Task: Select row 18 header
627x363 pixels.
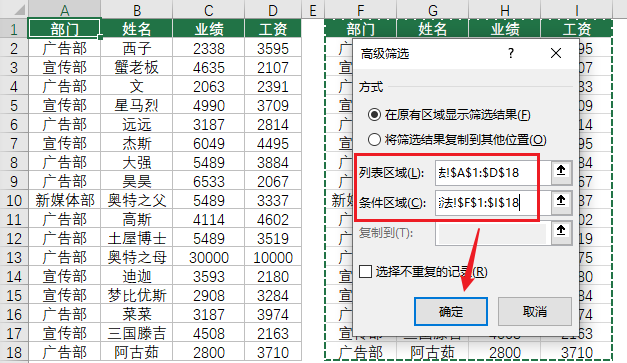Action: (x=14, y=353)
